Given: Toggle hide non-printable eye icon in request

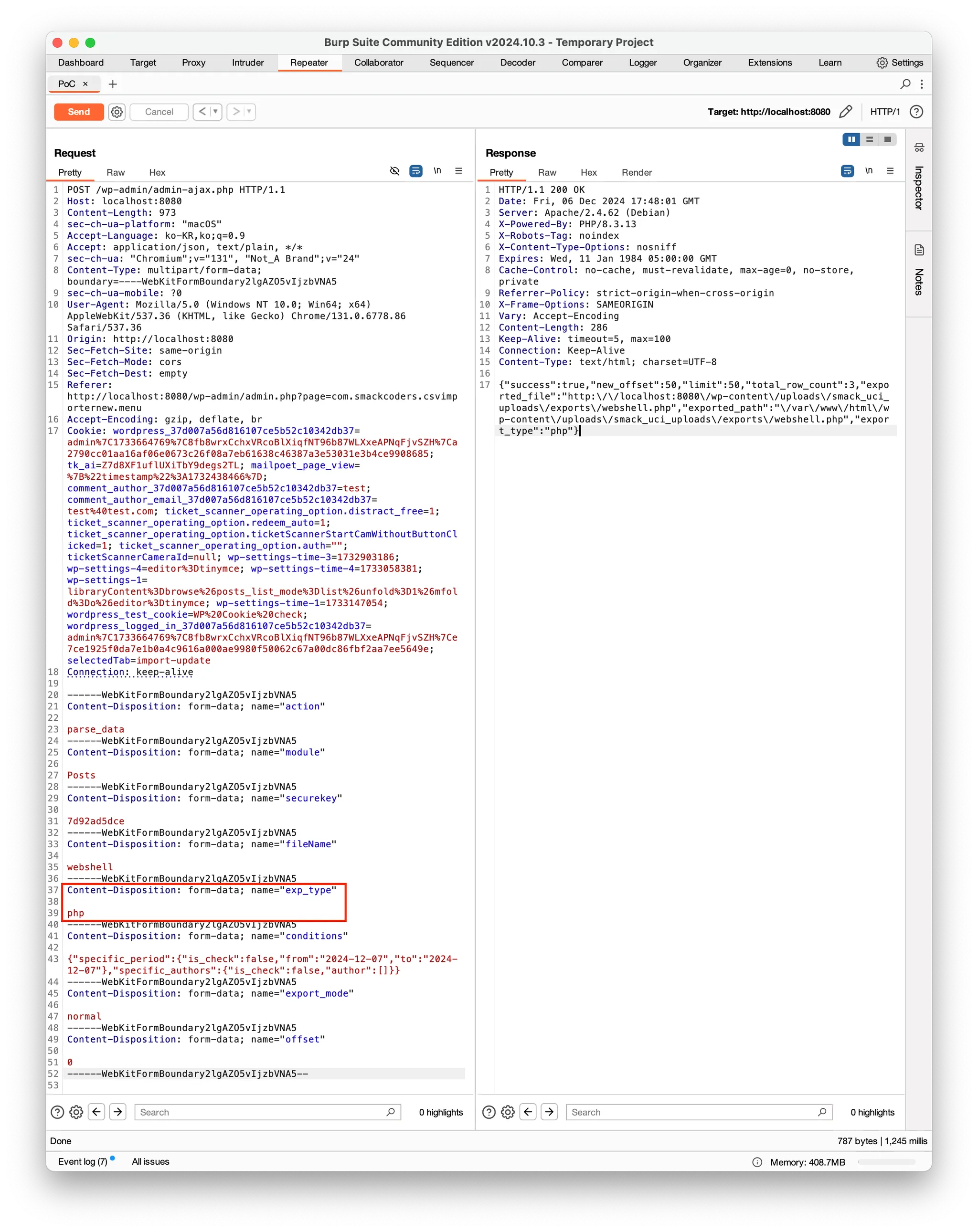Looking at the screenshot, I should click(x=394, y=171).
